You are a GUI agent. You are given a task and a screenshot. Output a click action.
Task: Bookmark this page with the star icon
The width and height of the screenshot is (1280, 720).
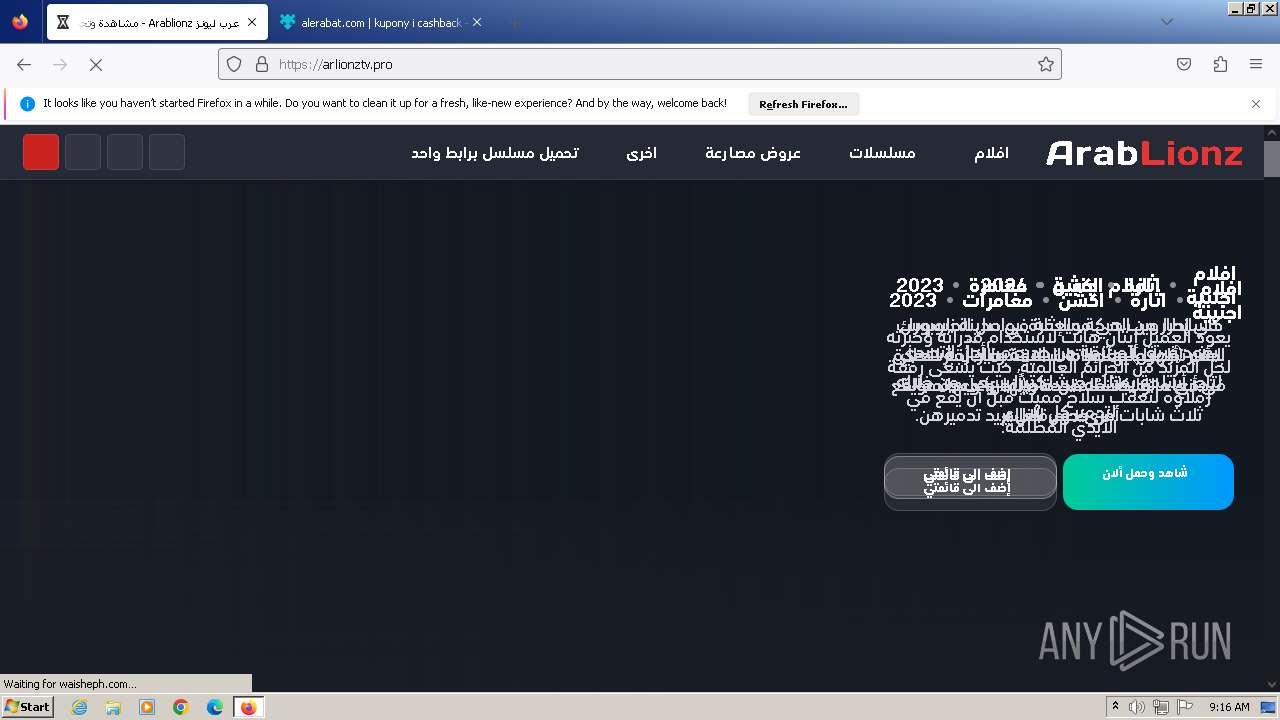(x=1046, y=64)
